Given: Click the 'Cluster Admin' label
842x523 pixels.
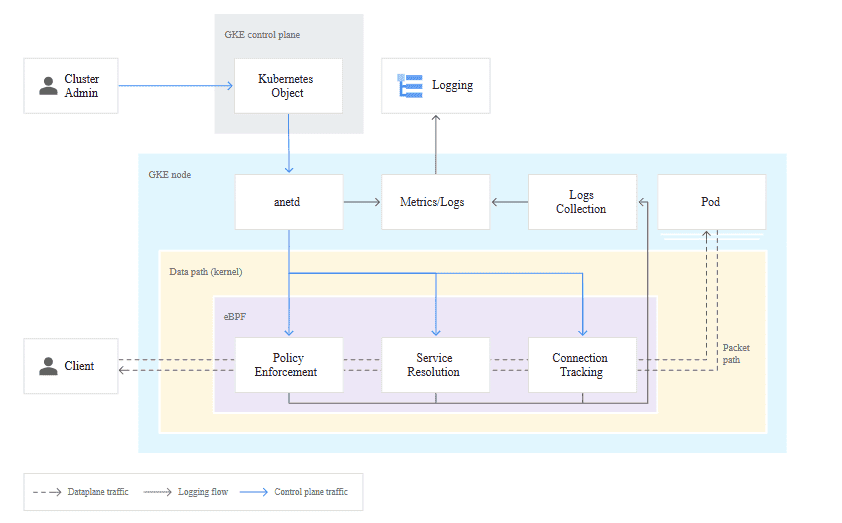Looking at the screenshot, I should (x=82, y=86).
